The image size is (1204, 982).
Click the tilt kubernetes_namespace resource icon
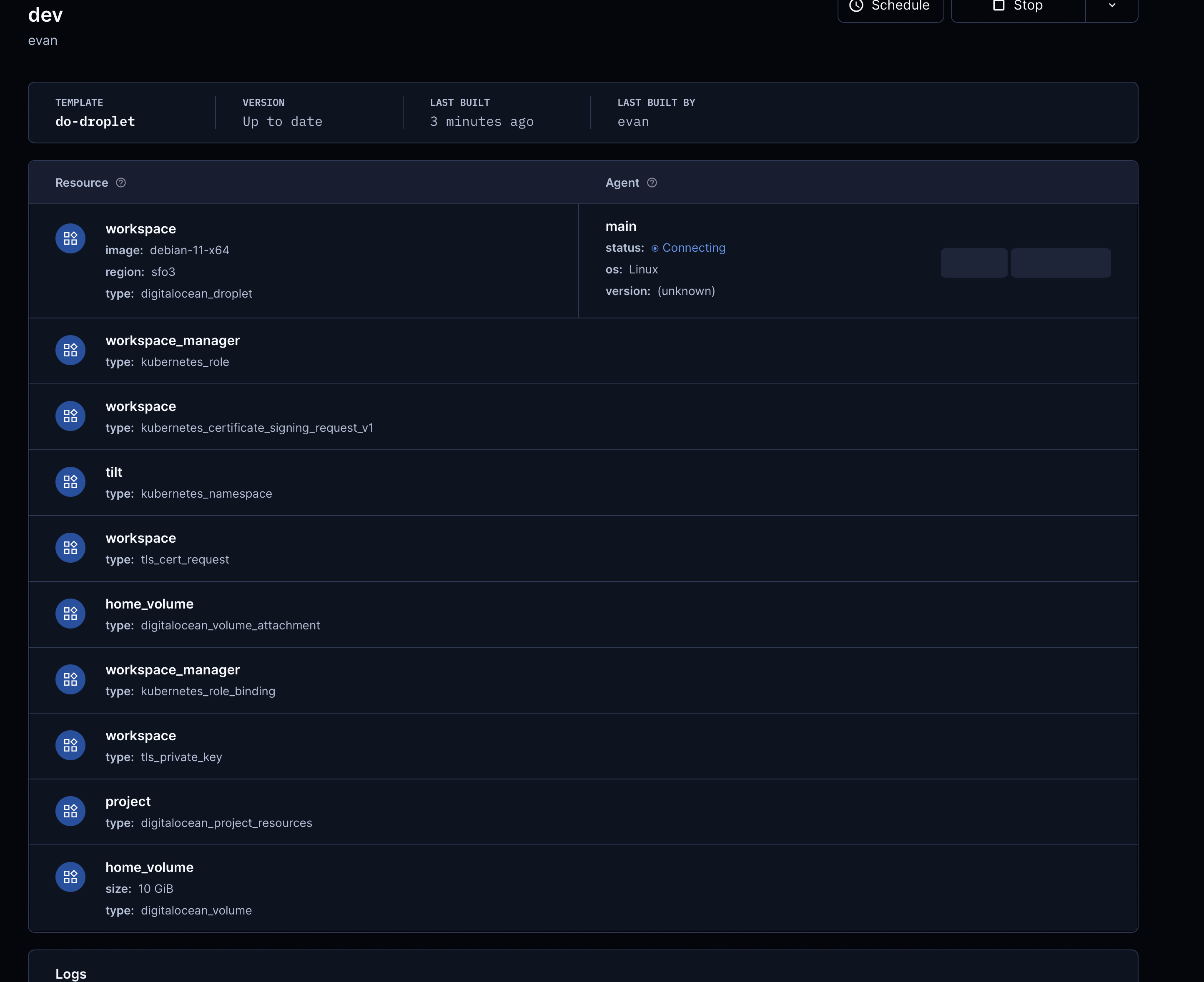[70, 481]
